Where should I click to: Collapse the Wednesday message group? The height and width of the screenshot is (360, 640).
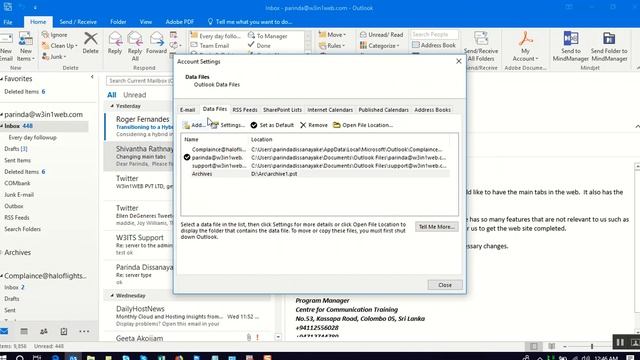coord(112,296)
